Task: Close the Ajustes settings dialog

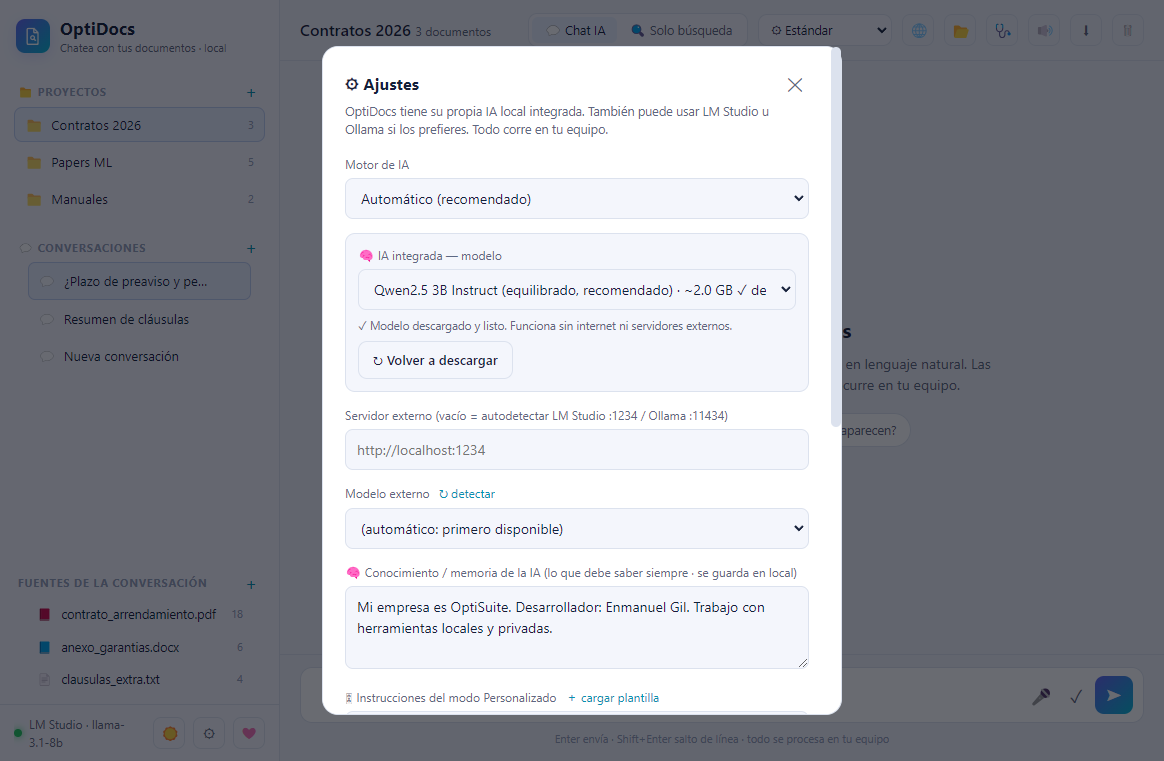Action: click(795, 85)
